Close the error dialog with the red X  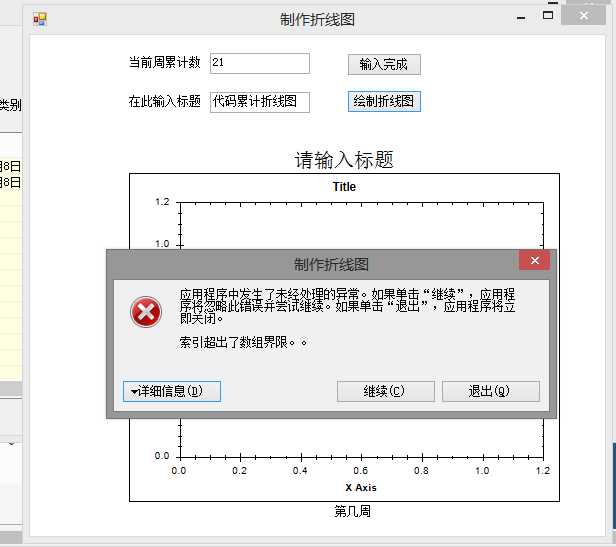(x=534, y=260)
